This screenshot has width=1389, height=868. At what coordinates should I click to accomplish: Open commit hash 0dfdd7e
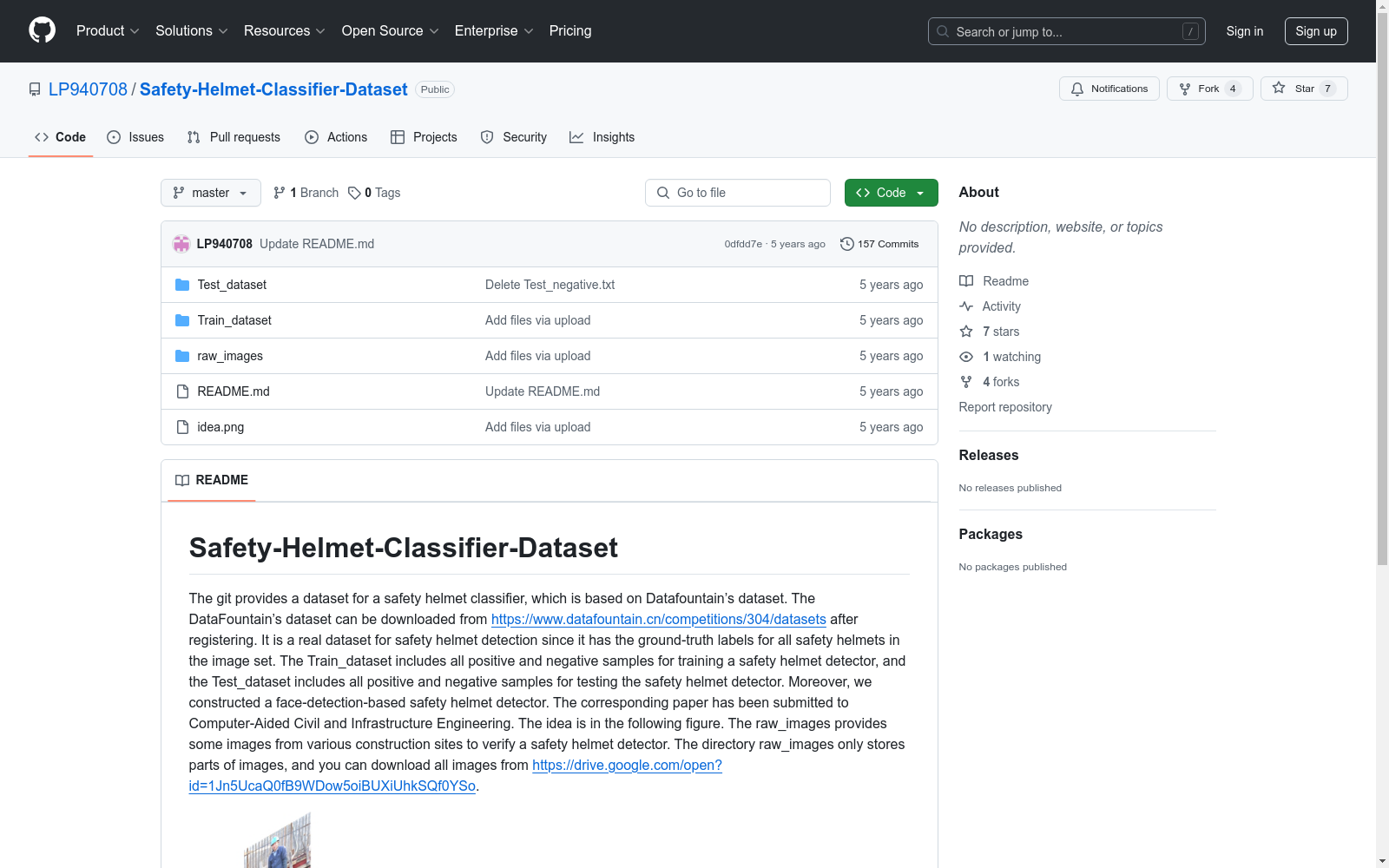point(743,244)
